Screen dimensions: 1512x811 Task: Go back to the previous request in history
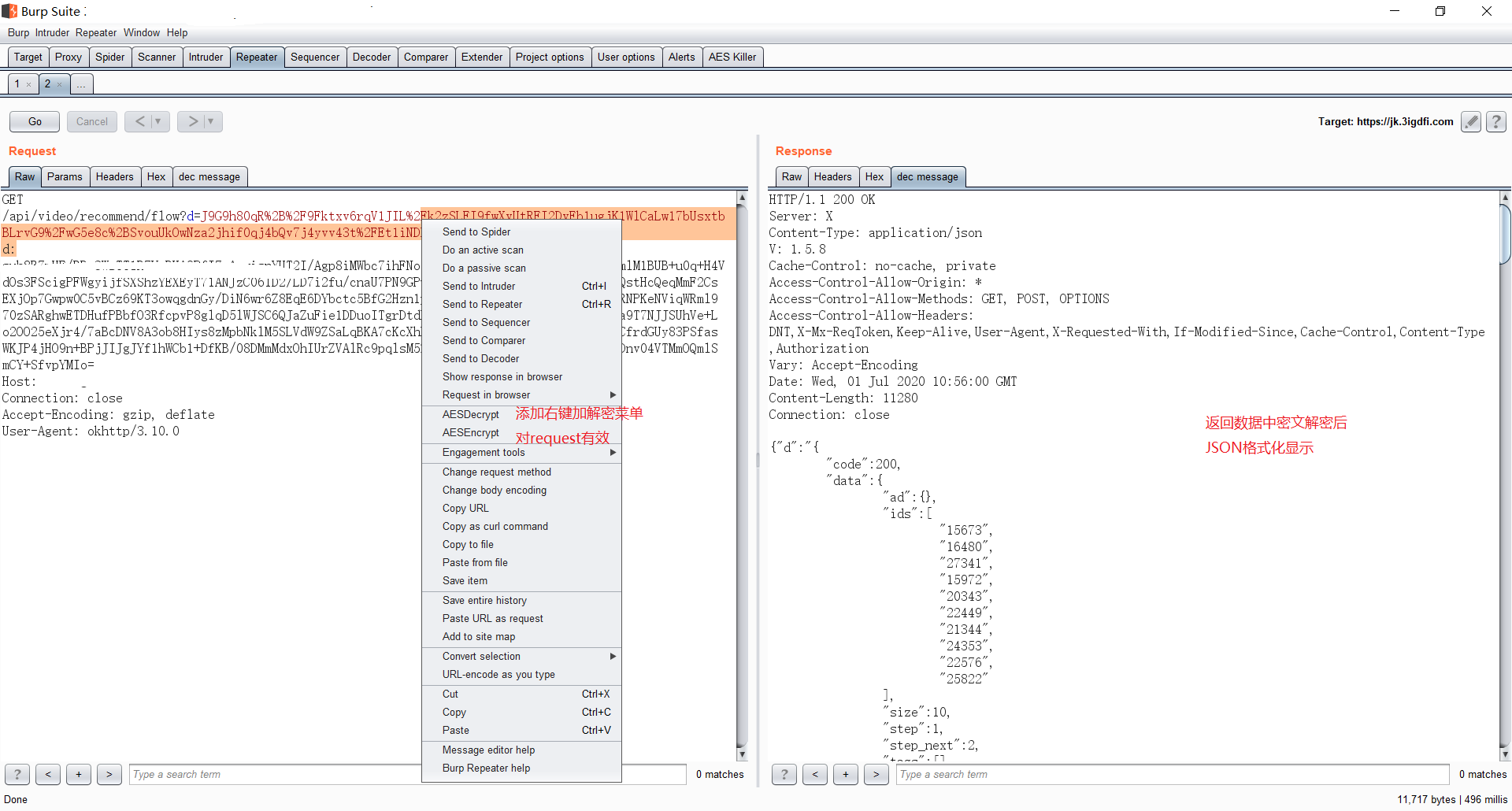click(x=139, y=121)
